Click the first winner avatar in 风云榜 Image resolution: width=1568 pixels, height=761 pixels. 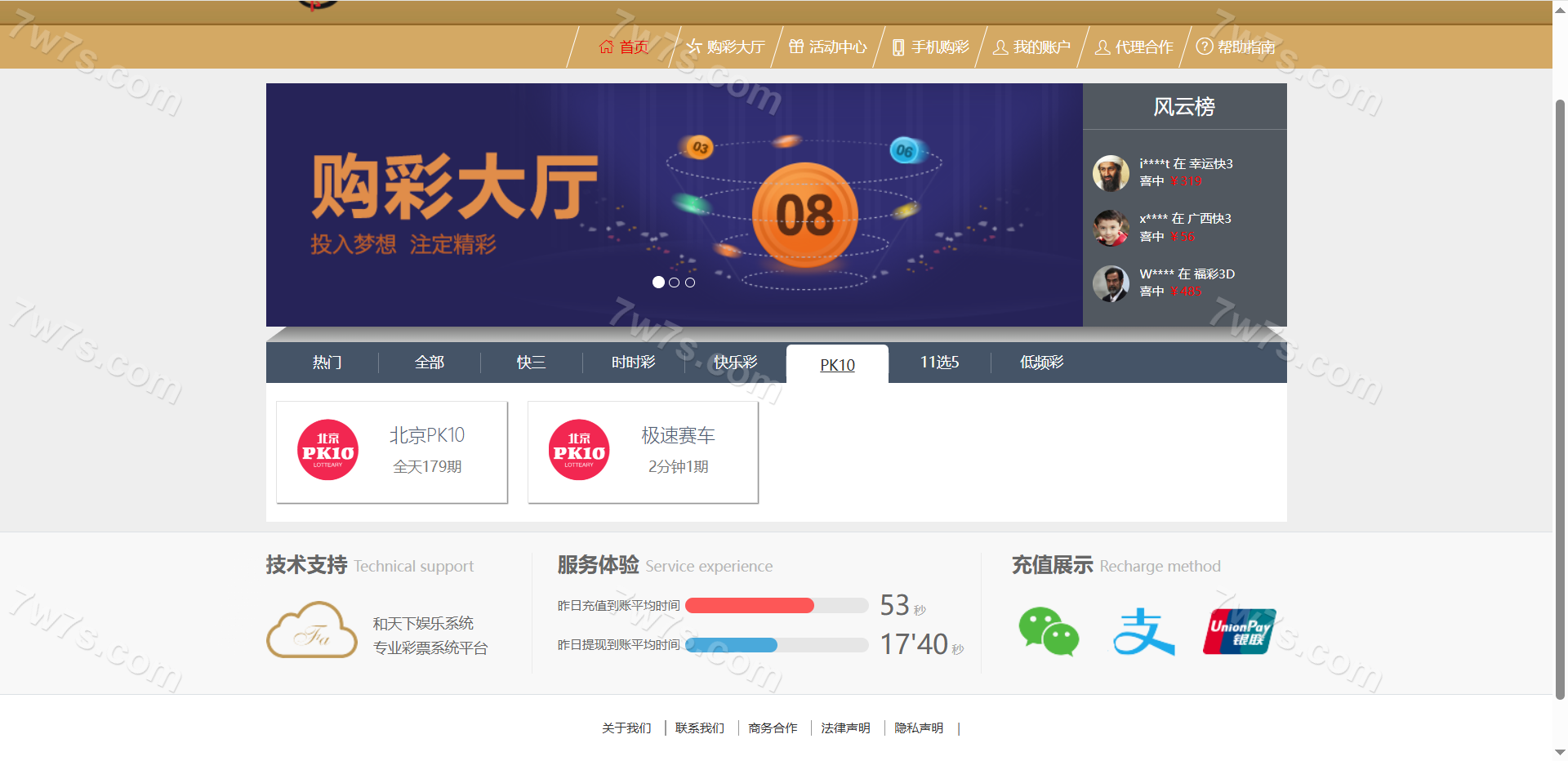coord(1111,173)
